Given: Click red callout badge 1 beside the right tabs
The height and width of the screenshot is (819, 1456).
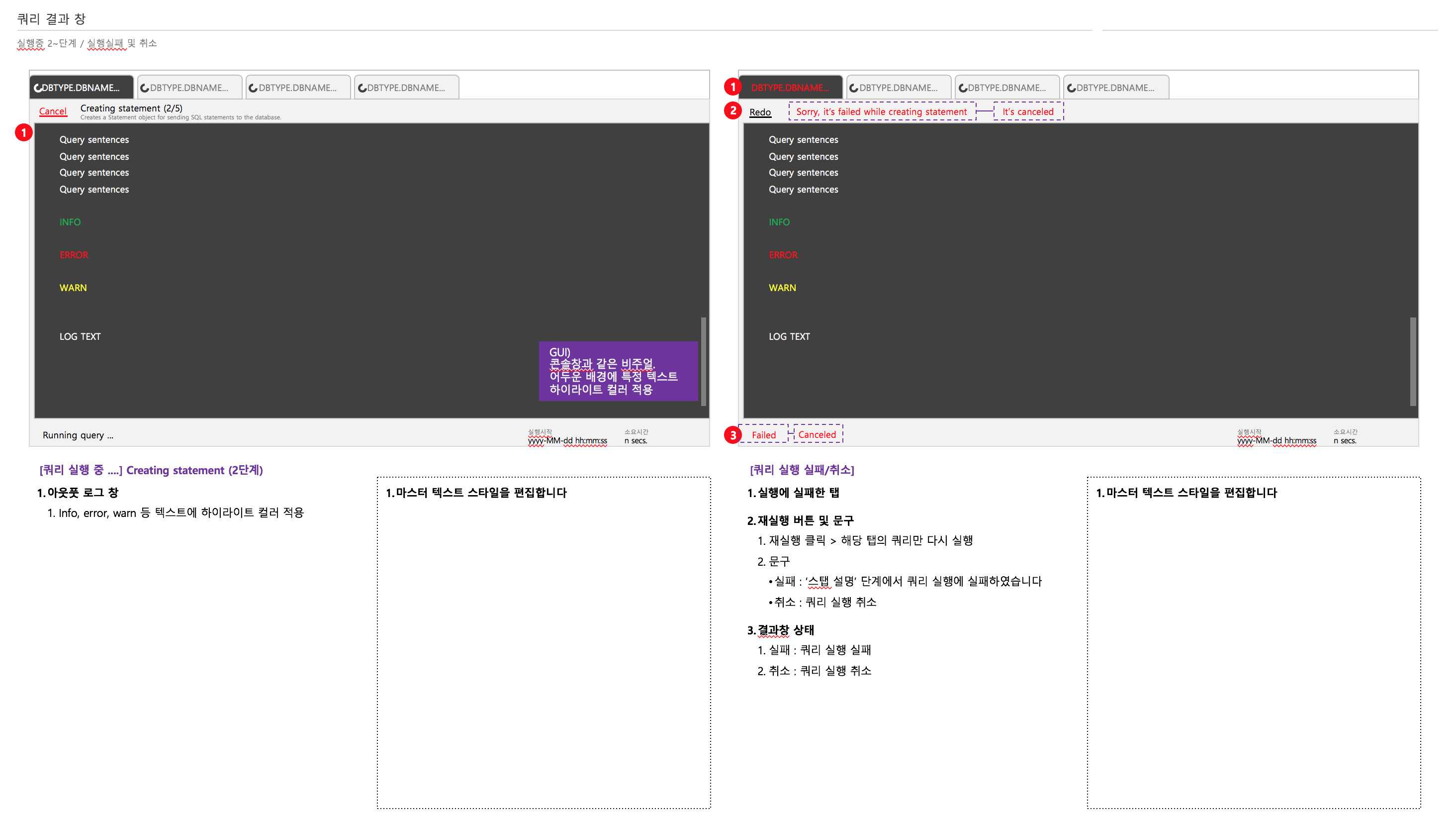Looking at the screenshot, I should [733, 86].
